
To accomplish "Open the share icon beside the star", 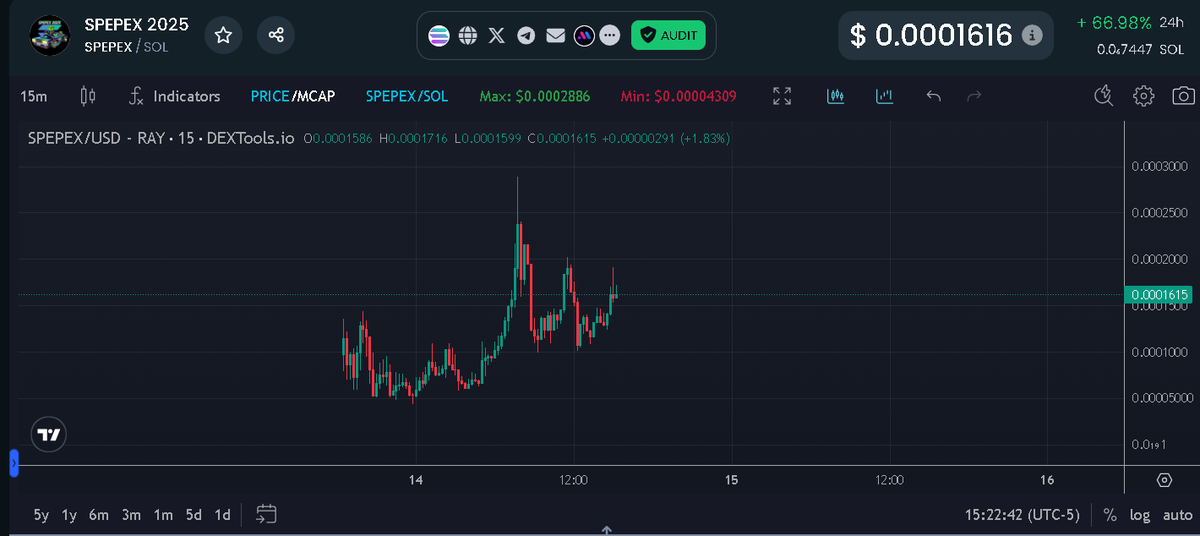I will [x=275, y=35].
